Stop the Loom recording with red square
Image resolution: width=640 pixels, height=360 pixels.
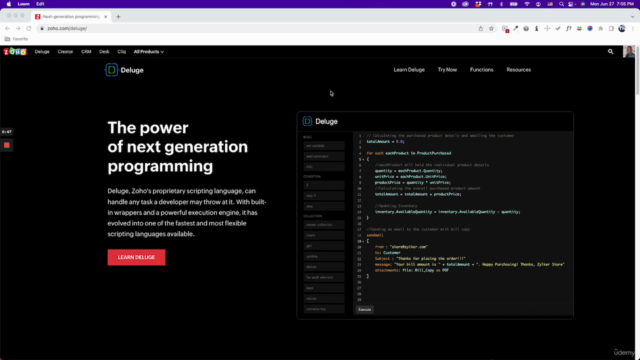pyautogui.click(x=7, y=145)
